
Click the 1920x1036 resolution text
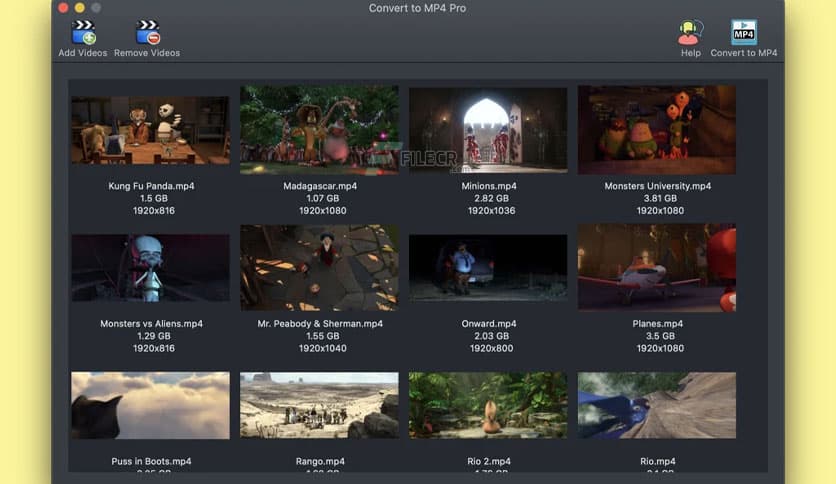click(x=491, y=211)
